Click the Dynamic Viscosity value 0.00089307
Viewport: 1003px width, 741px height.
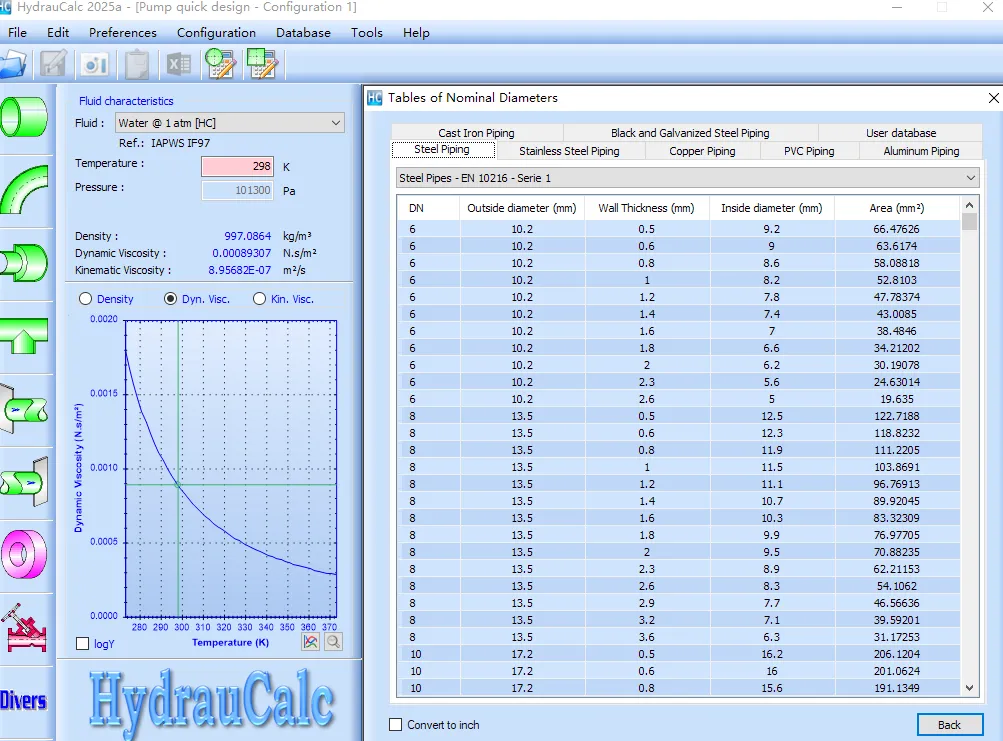(242, 253)
